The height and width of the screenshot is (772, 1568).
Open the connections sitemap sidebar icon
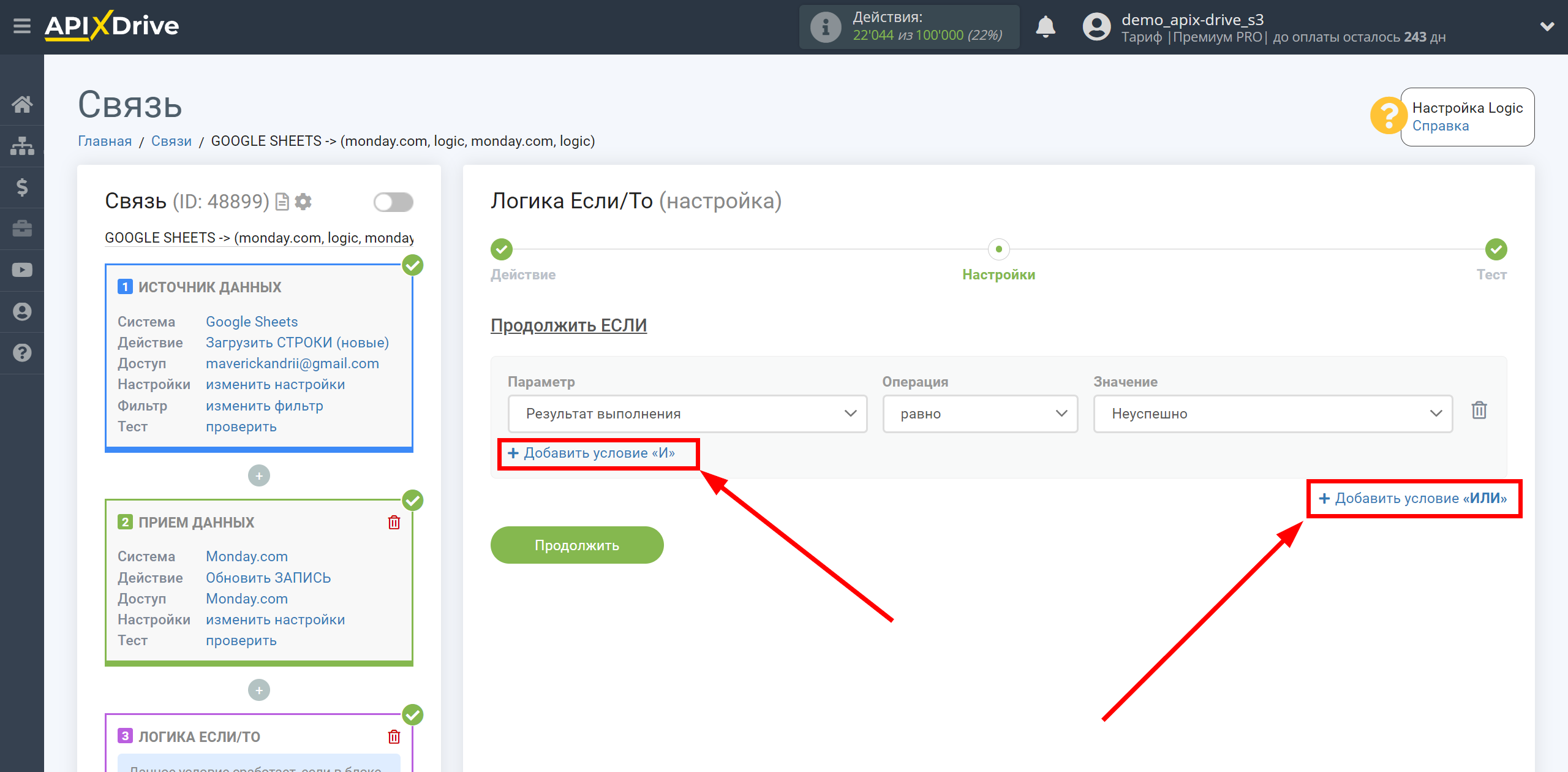22,146
